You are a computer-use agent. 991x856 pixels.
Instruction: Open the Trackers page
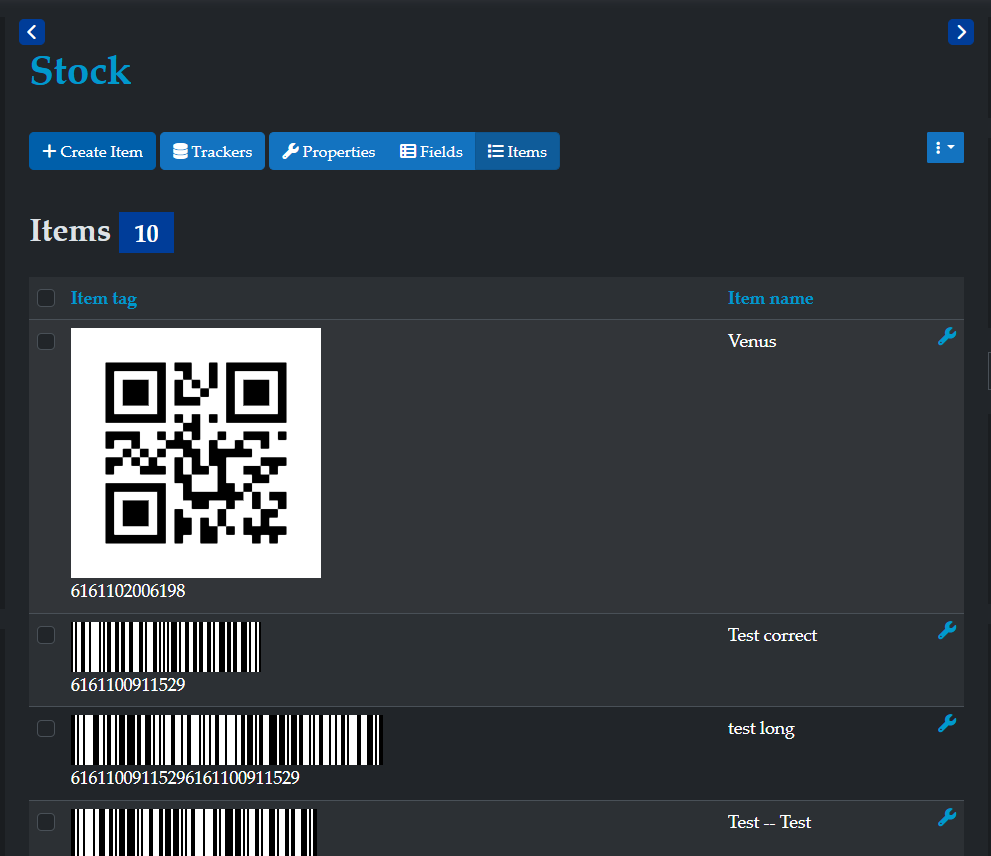coord(212,151)
